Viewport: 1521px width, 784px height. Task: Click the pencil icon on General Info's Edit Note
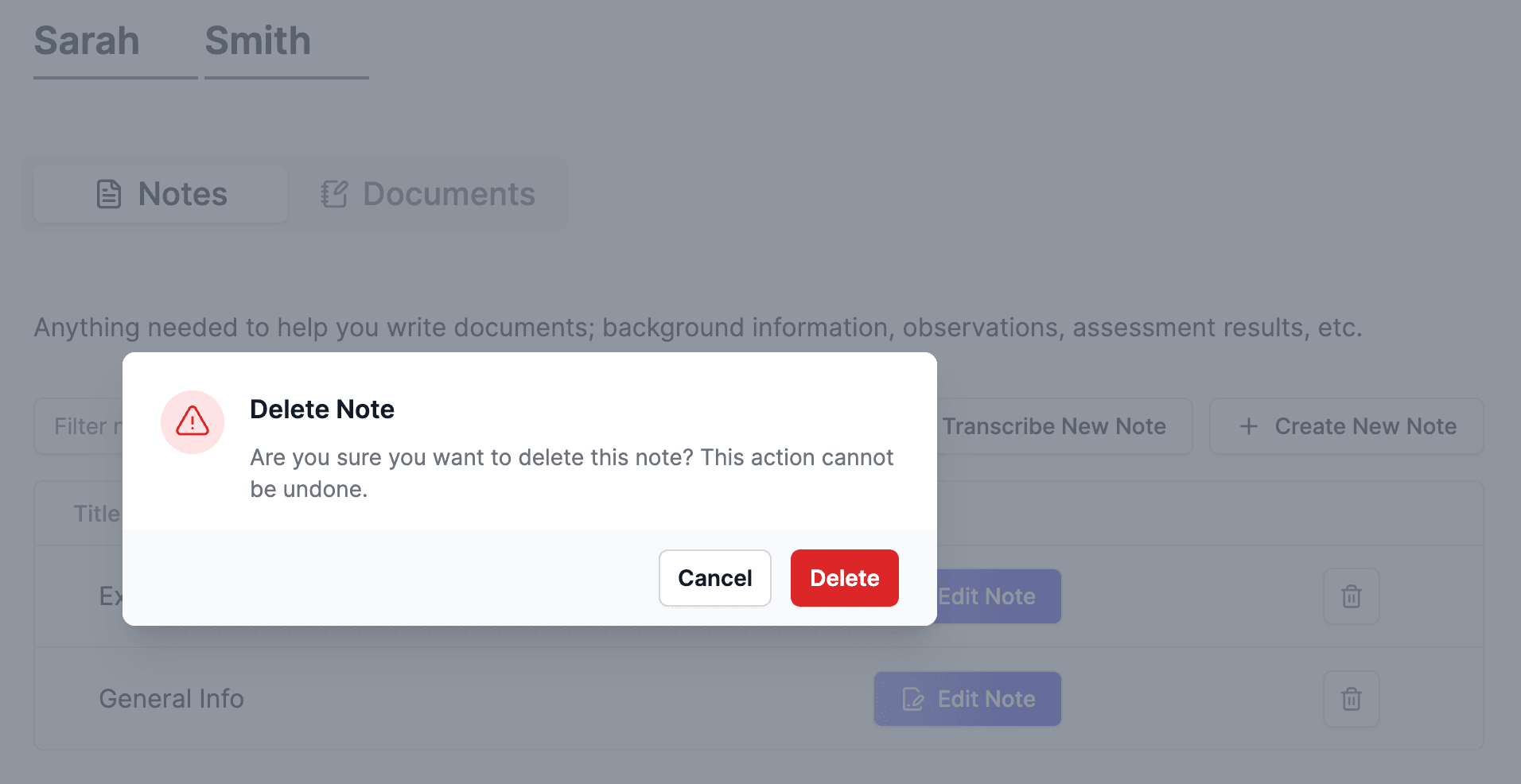click(913, 699)
